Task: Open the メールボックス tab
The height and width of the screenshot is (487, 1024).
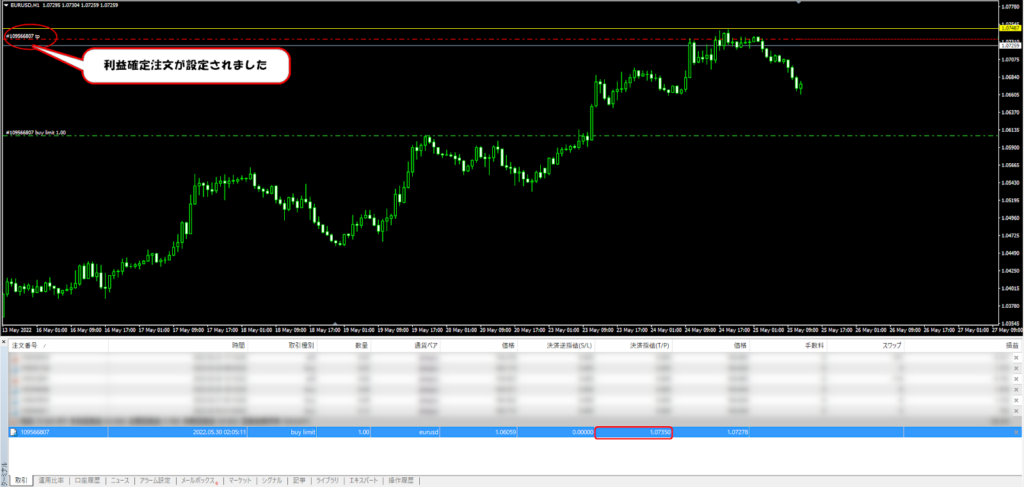Action: pyautogui.click(x=200, y=480)
